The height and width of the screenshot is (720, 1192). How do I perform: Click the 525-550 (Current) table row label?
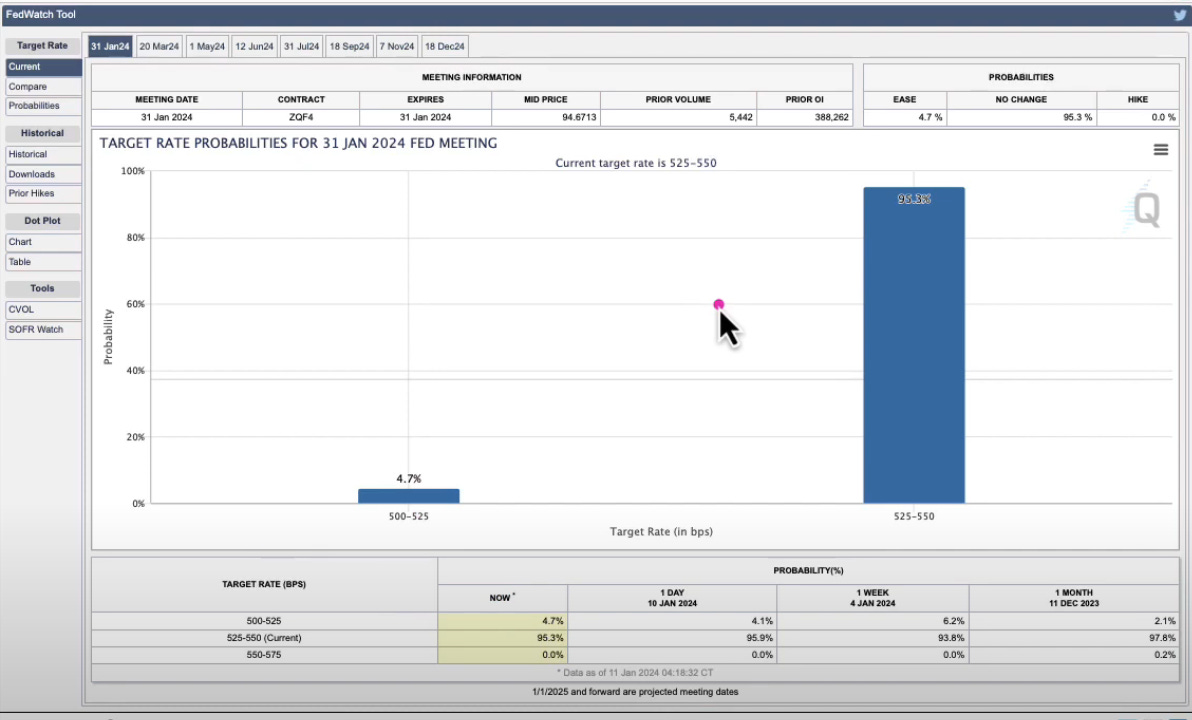click(x=264, y=638)
